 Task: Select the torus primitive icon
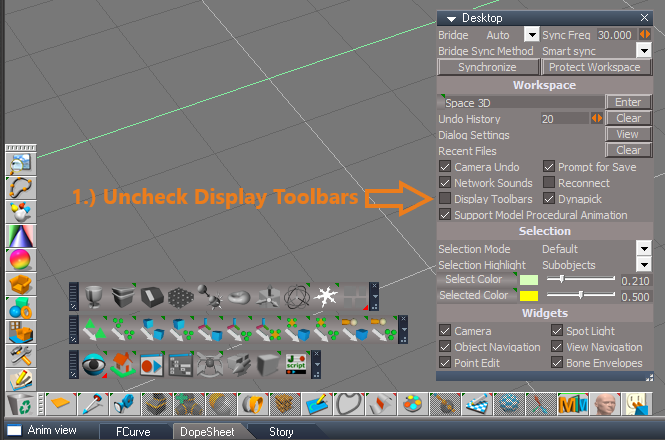239,297
